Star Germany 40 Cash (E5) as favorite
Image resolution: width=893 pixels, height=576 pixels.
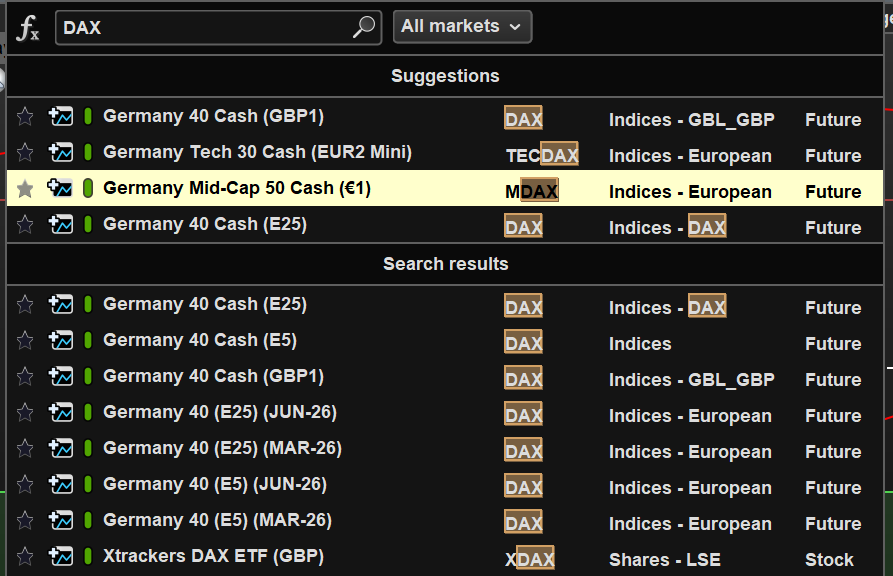[x=25, y=341]
